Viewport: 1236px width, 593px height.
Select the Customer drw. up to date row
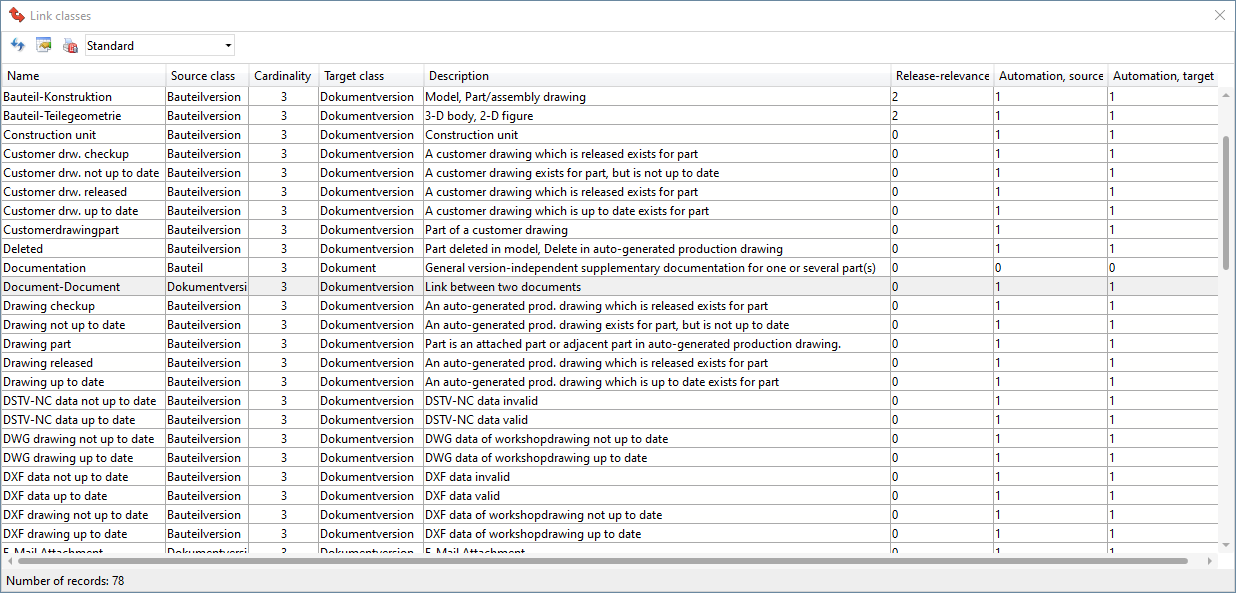[610, 211]
